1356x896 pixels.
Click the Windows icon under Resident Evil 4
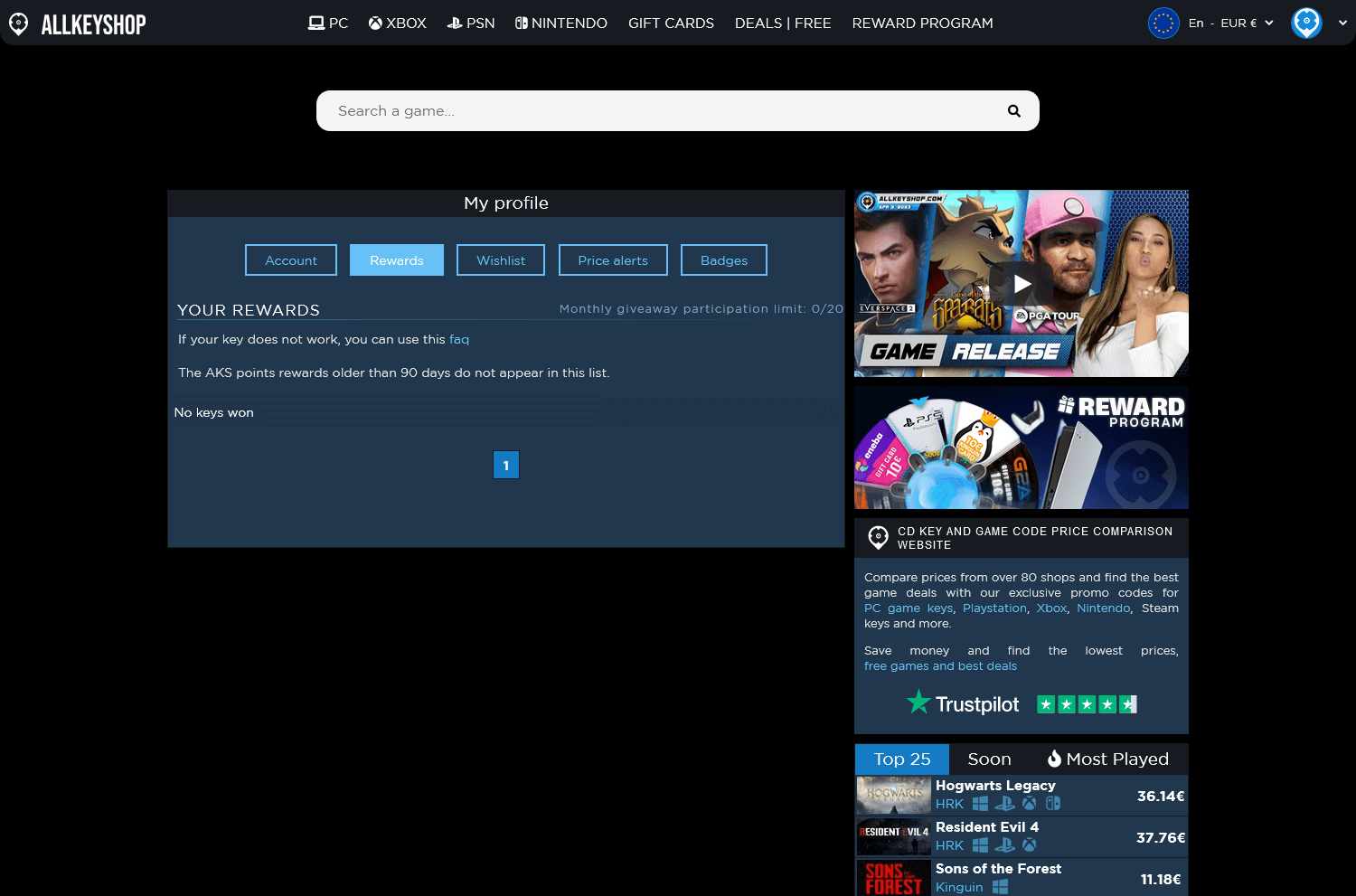[x=980, y=845]
